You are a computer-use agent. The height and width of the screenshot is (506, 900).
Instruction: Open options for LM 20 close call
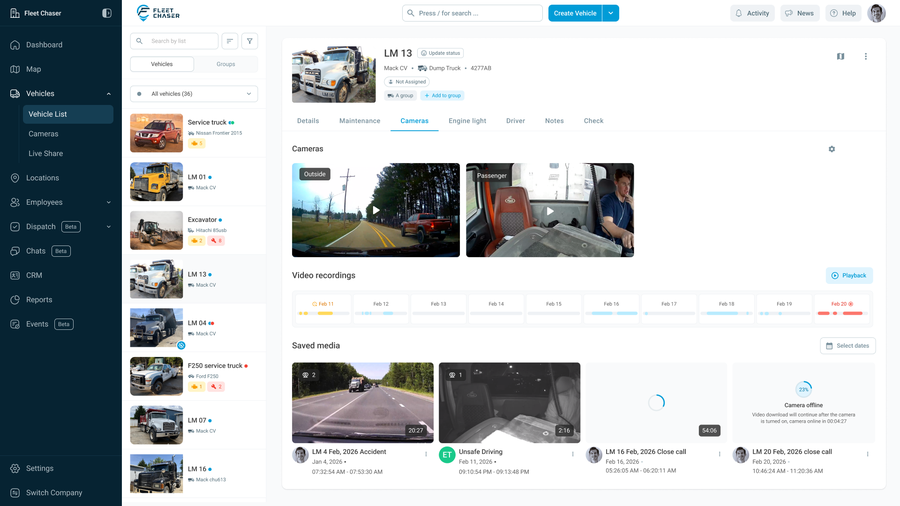point(867,454)
